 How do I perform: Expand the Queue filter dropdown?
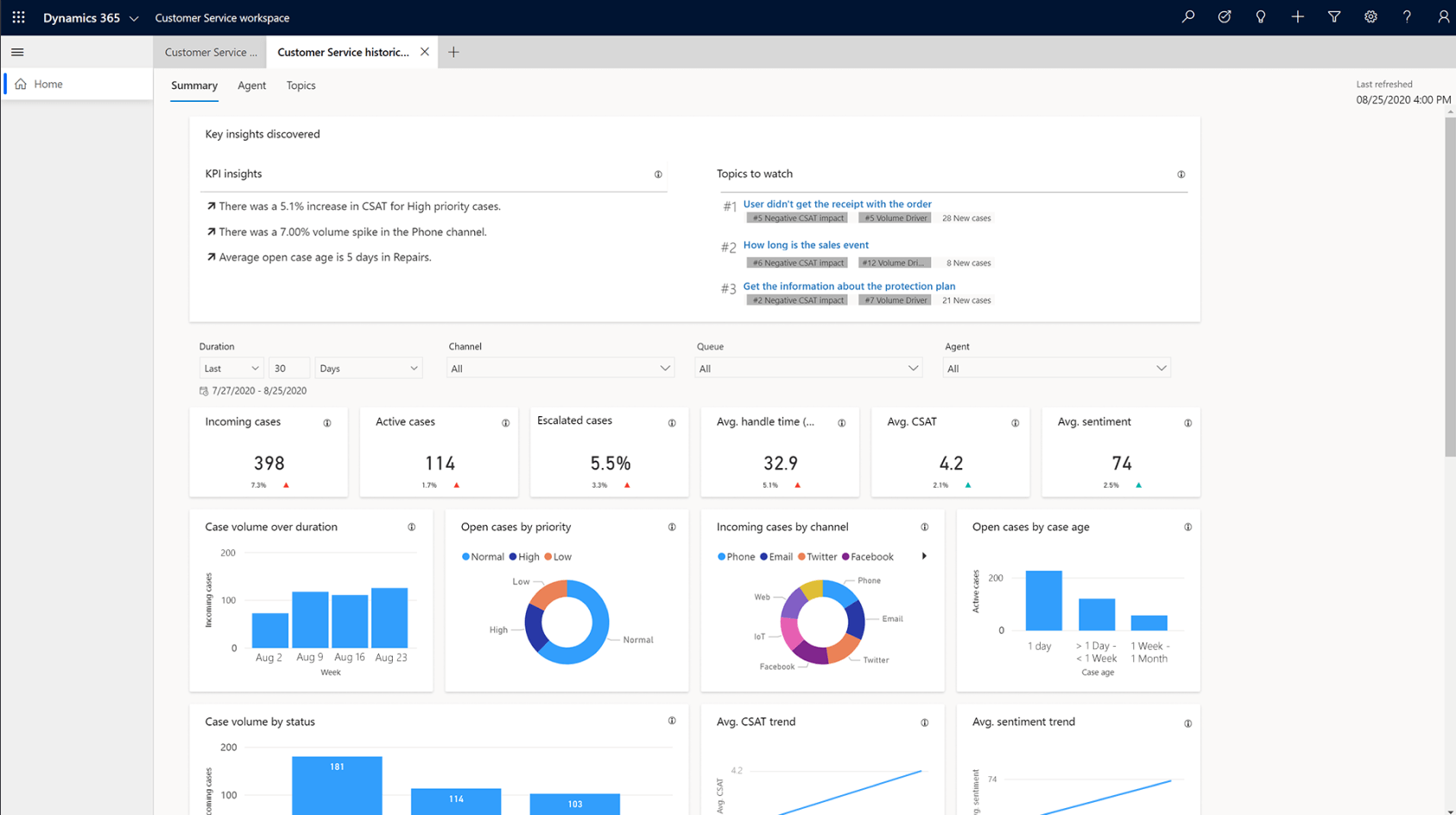coord(808,369)
